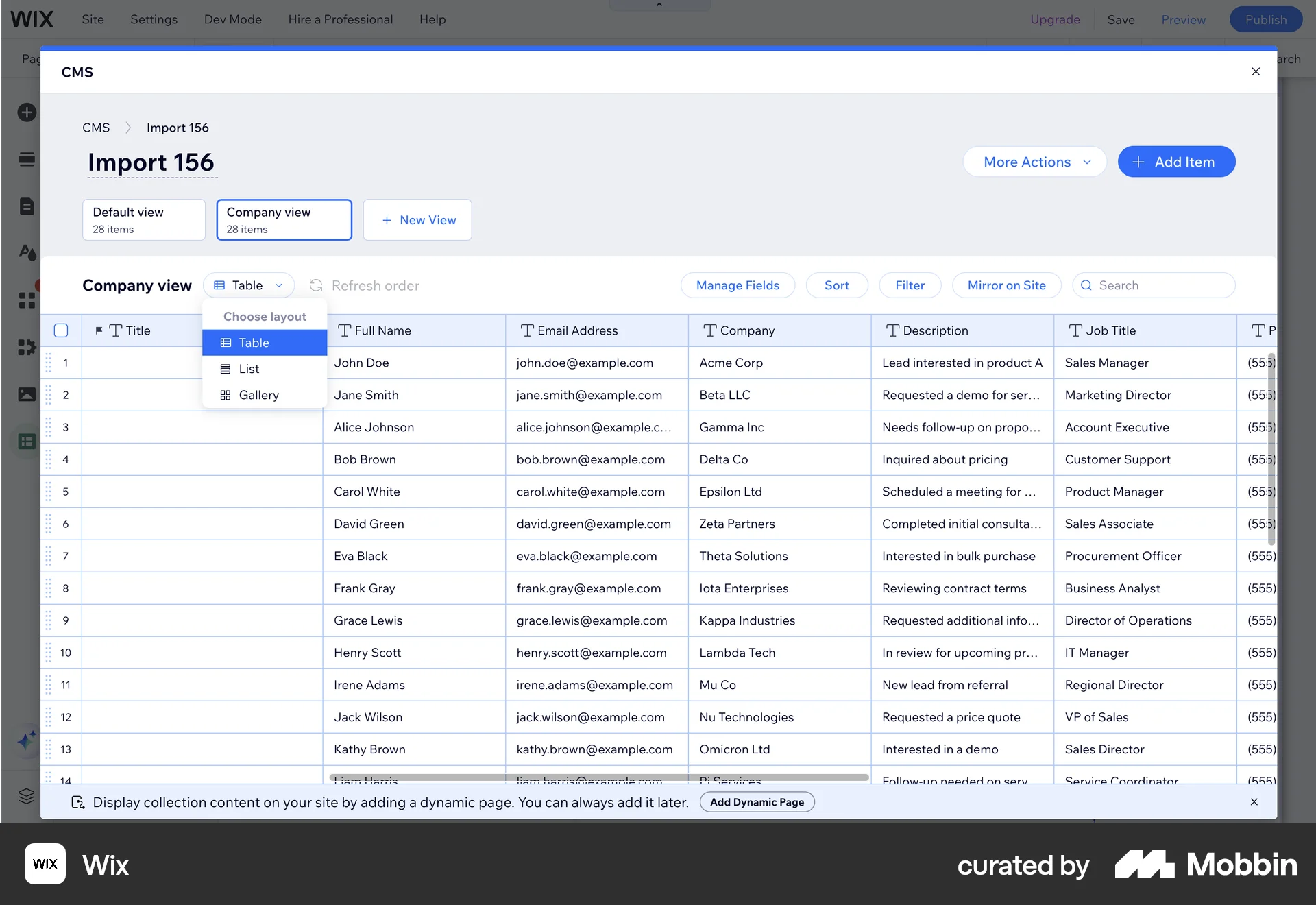Select Gallery from the Choose layout menu
The image size is (1316, 905).
tap(259, 395)
